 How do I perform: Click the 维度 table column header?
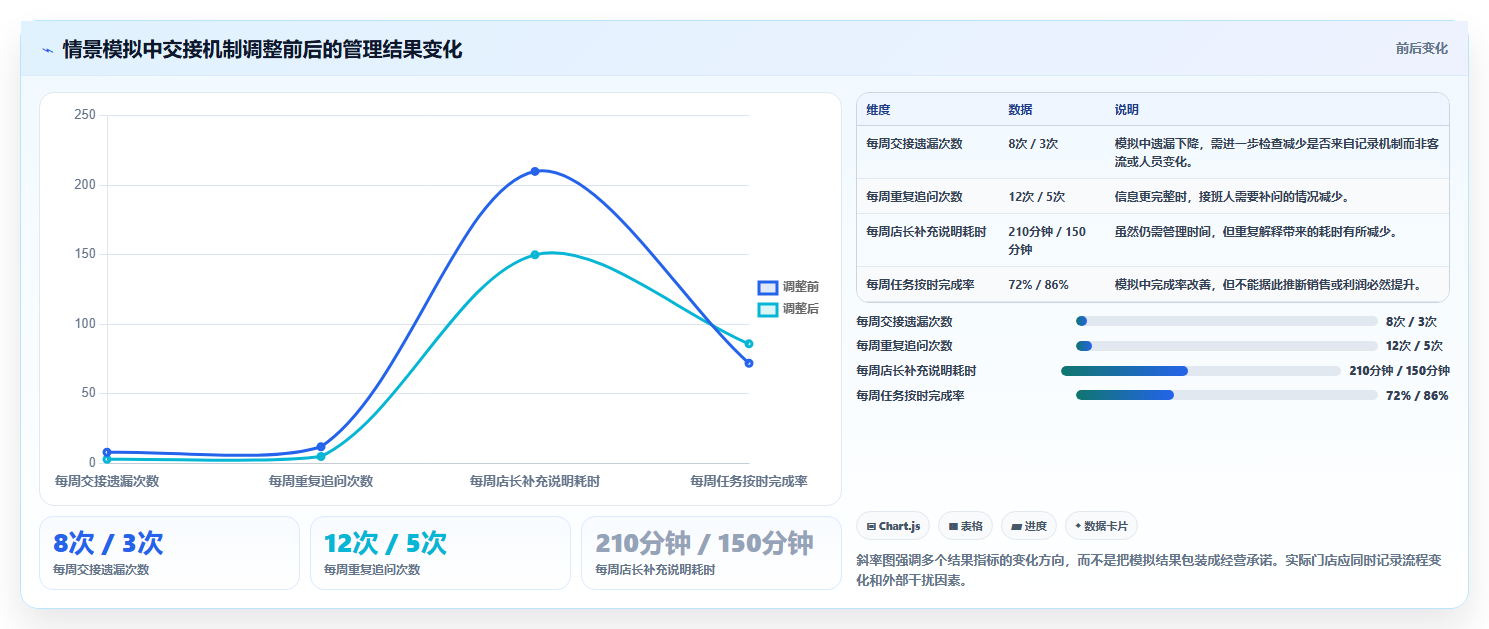pos(878,110)
